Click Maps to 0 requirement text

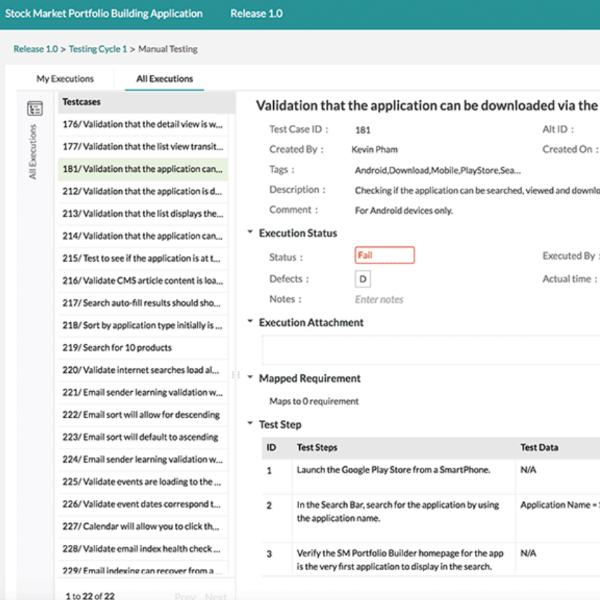[x=314, y=401]
